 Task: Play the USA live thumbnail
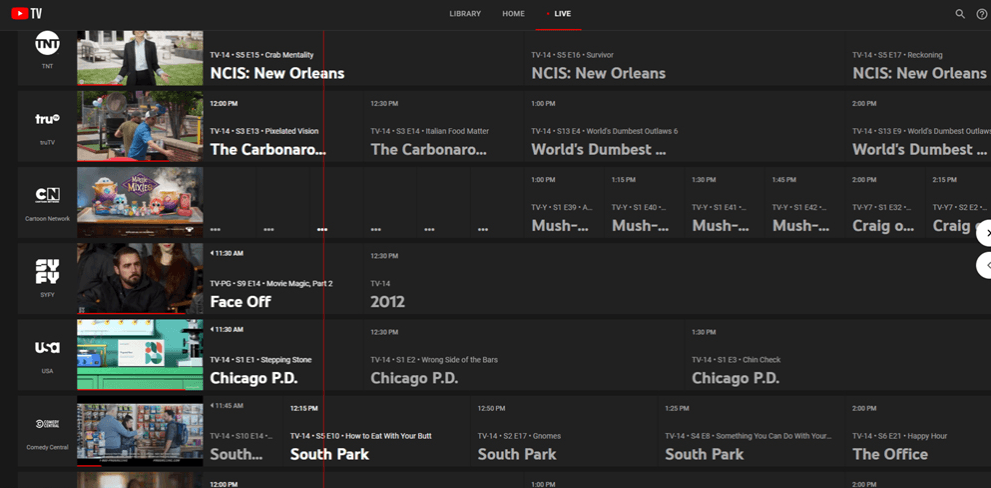pos(140,355)
